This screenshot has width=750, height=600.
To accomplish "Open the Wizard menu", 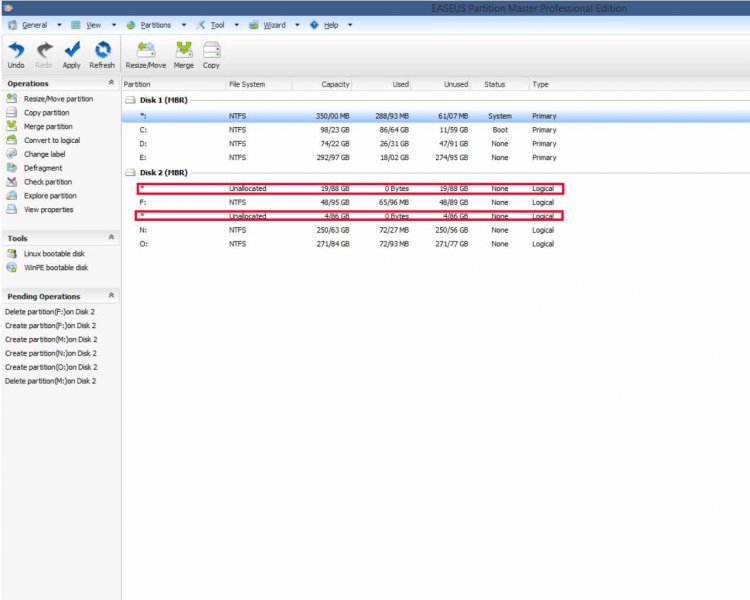I will pyautogui.click(x=274, y=25).
